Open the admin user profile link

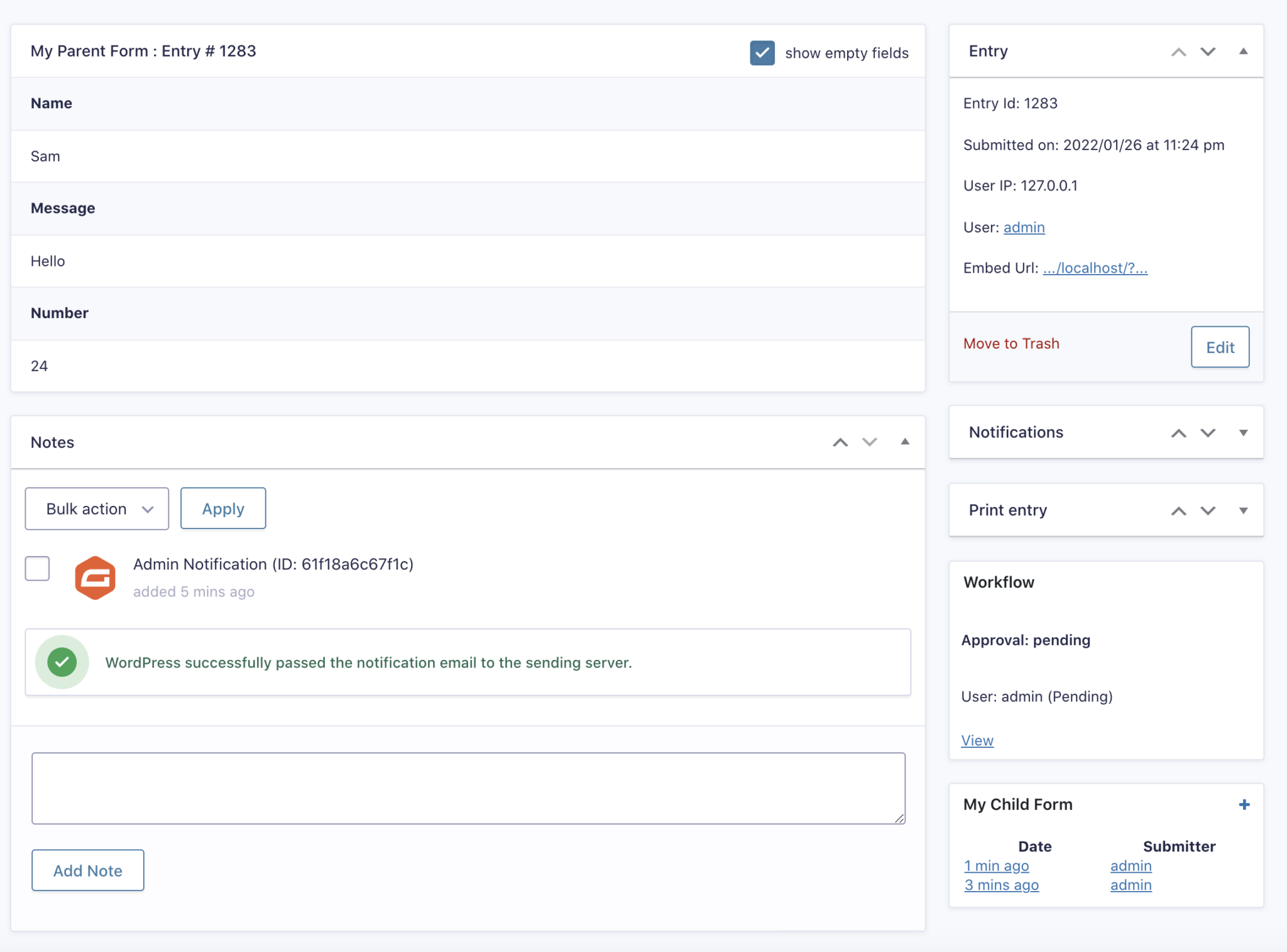1024,227
